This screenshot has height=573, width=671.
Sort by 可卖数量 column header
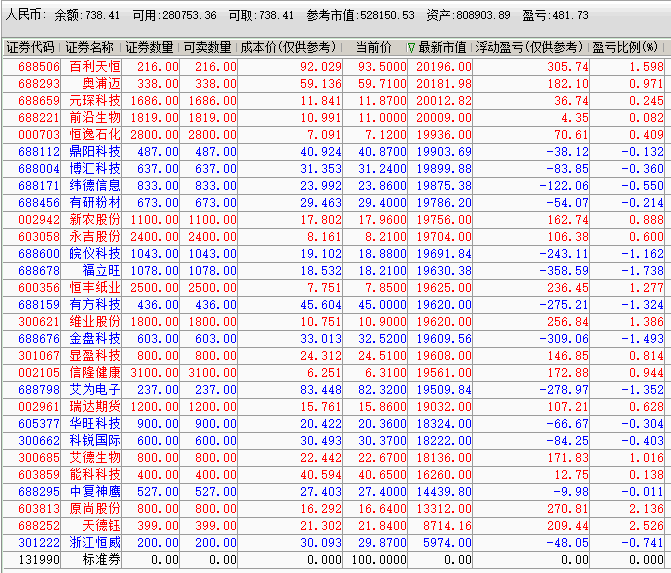tap(208, 47)
